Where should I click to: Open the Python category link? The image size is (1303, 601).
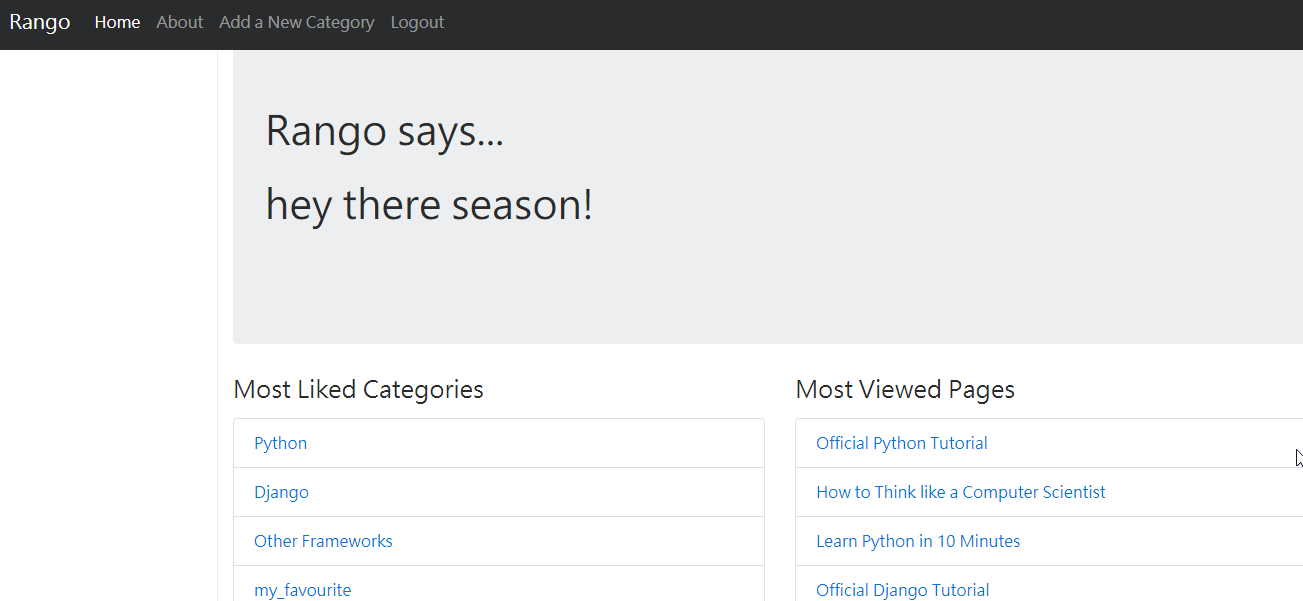click(x=280, y=443)
